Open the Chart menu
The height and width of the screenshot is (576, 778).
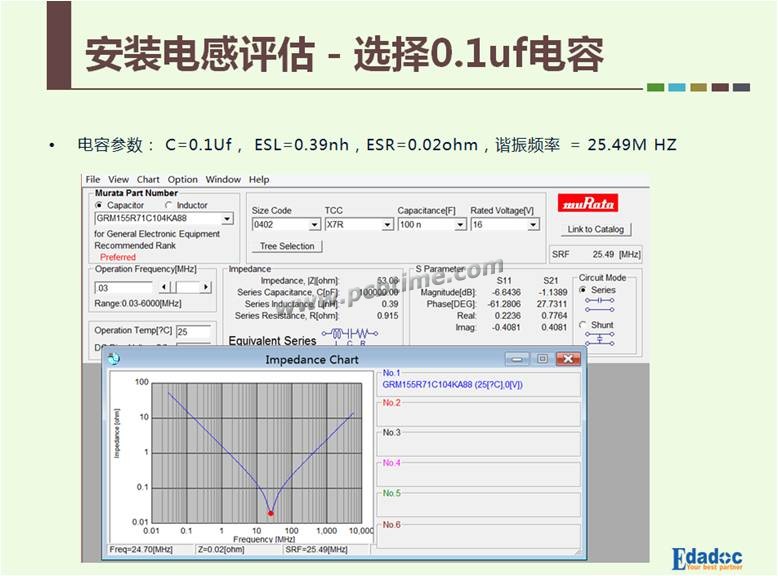pos(148,180)
